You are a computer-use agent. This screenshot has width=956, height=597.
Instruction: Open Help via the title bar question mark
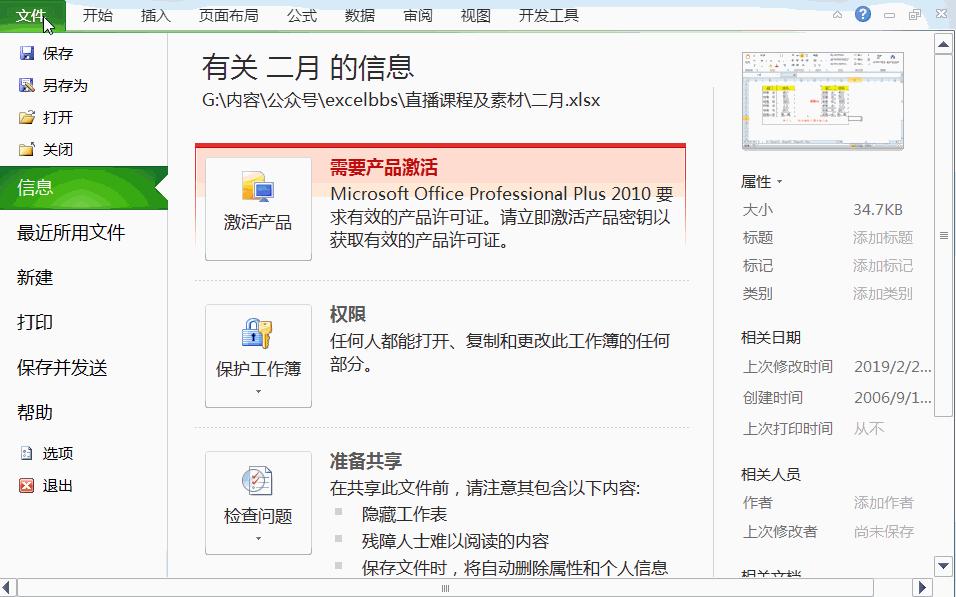click(x=862, y=15)
